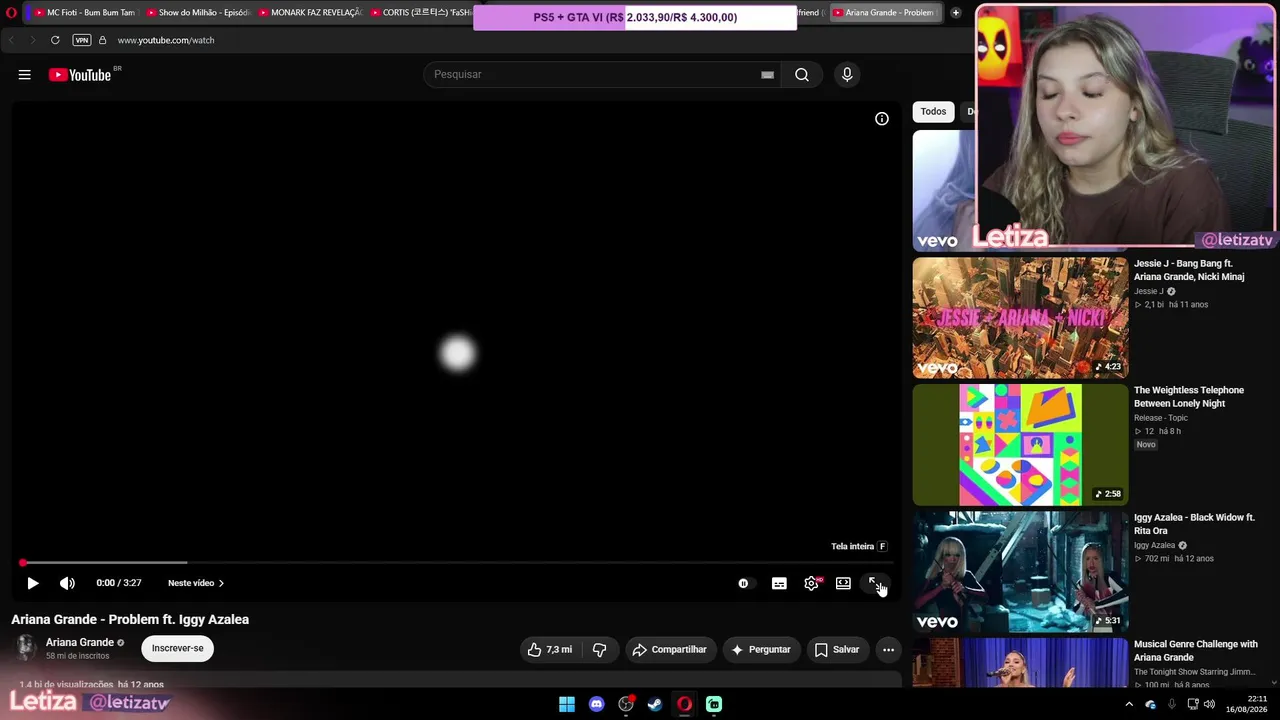Reload the current page
Image resolution: width=1280 pixels, height=720 pixels.
tap(55, 40)
